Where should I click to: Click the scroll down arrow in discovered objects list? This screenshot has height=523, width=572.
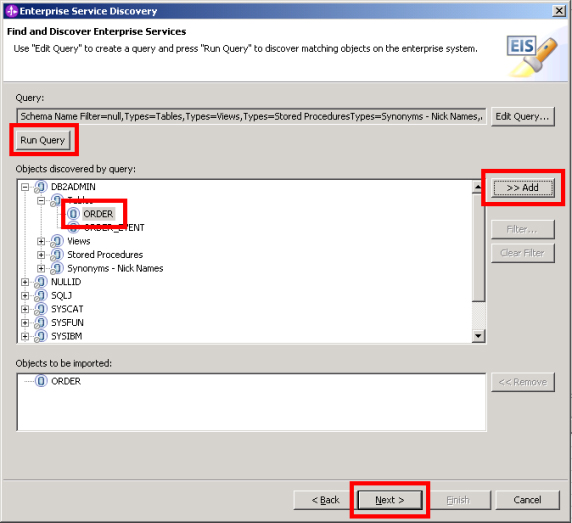[478, 336]
